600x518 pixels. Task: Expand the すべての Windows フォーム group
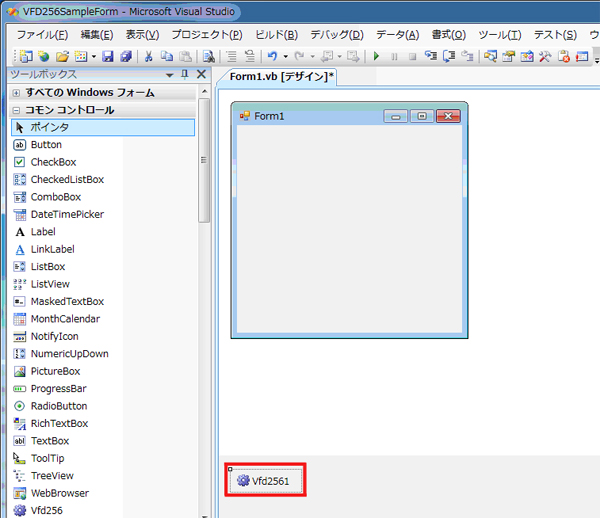click(16, 93)
